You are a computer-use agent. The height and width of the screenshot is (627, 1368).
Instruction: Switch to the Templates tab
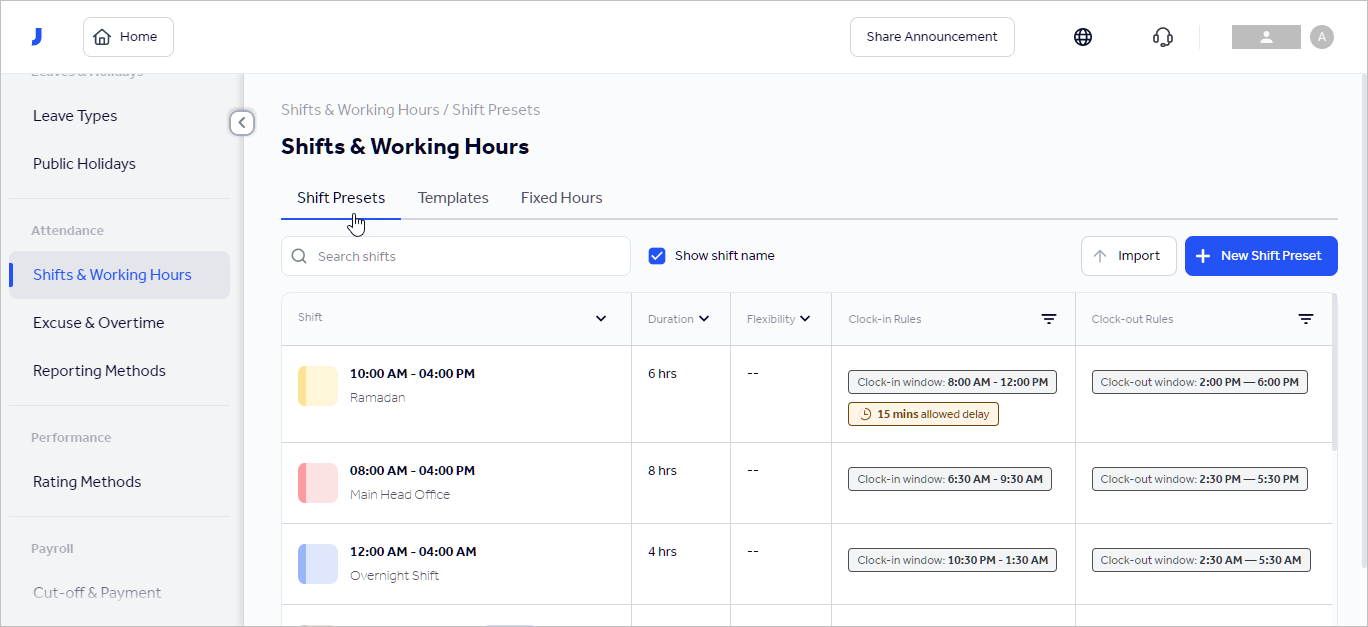(x=453, y=197)
